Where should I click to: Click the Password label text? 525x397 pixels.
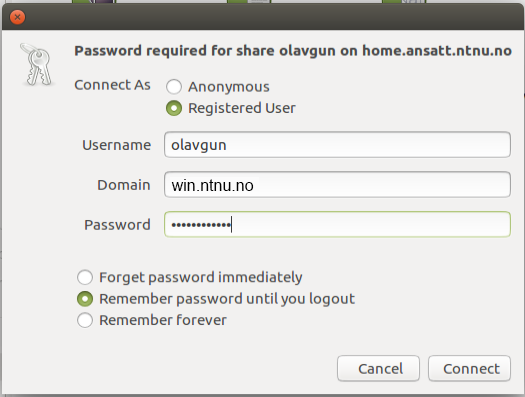[x=117, y=225]
